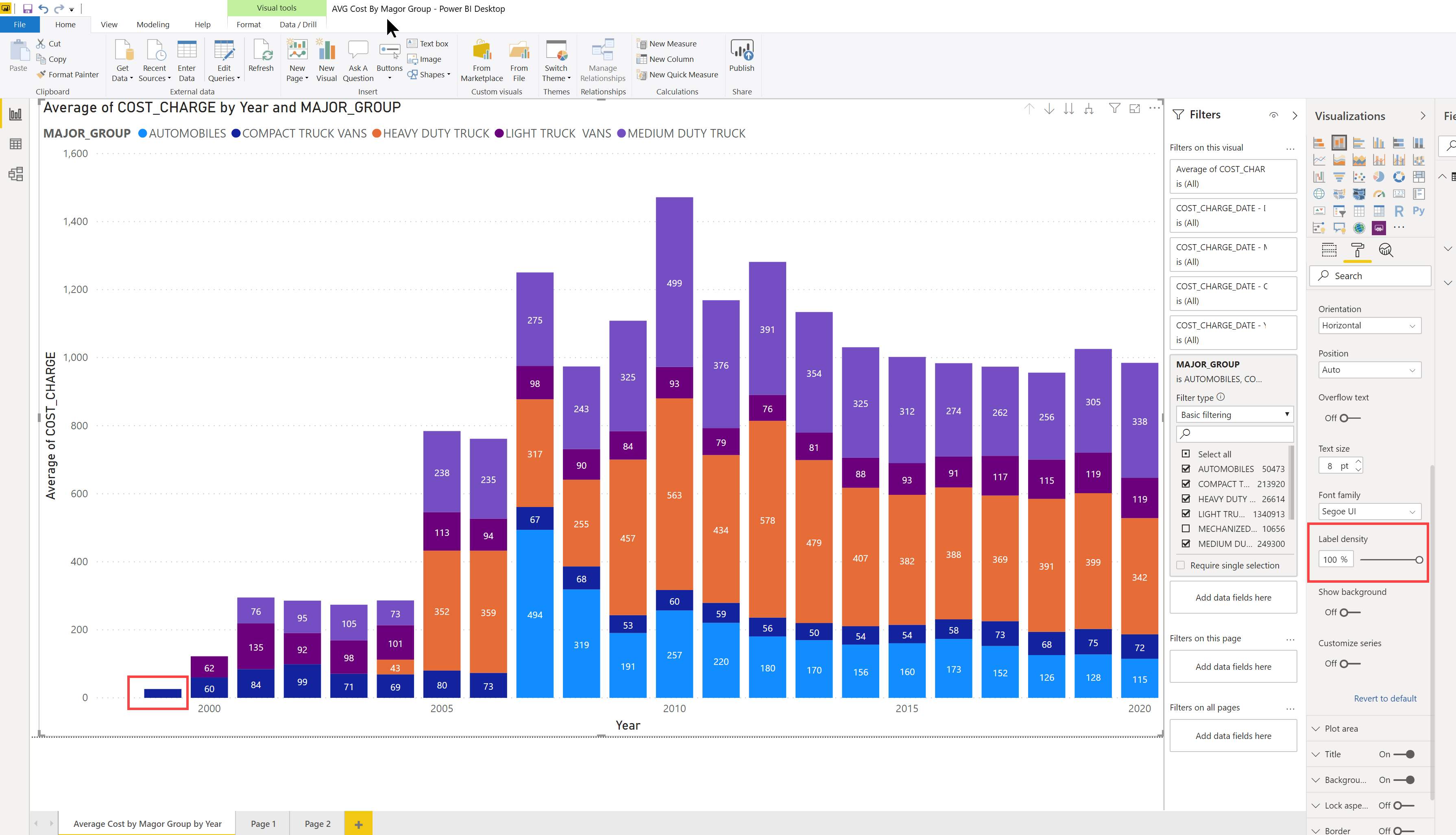Open the Model relationships view in sidebar
The width and height of the screenshot is (1456, 835).
[x=16, y=174]
